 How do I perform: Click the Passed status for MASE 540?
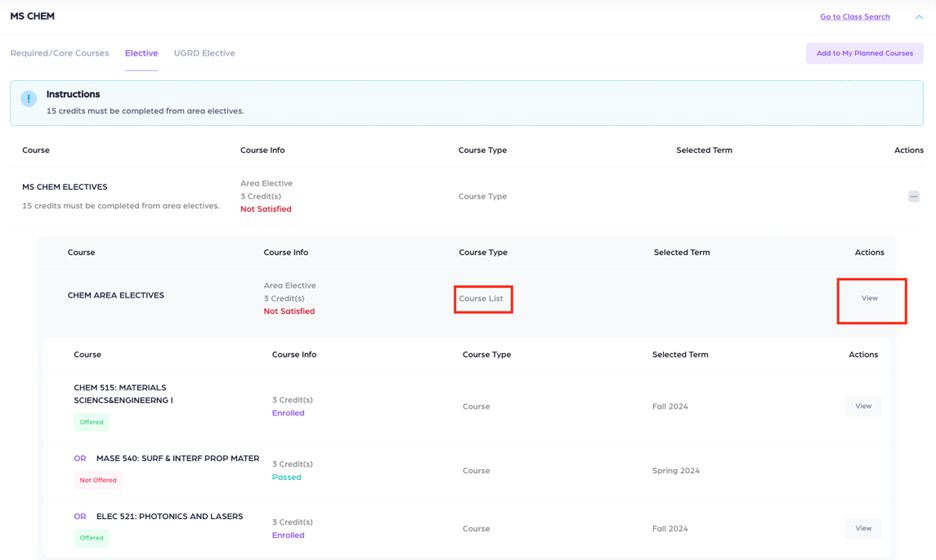pos(287,477)
